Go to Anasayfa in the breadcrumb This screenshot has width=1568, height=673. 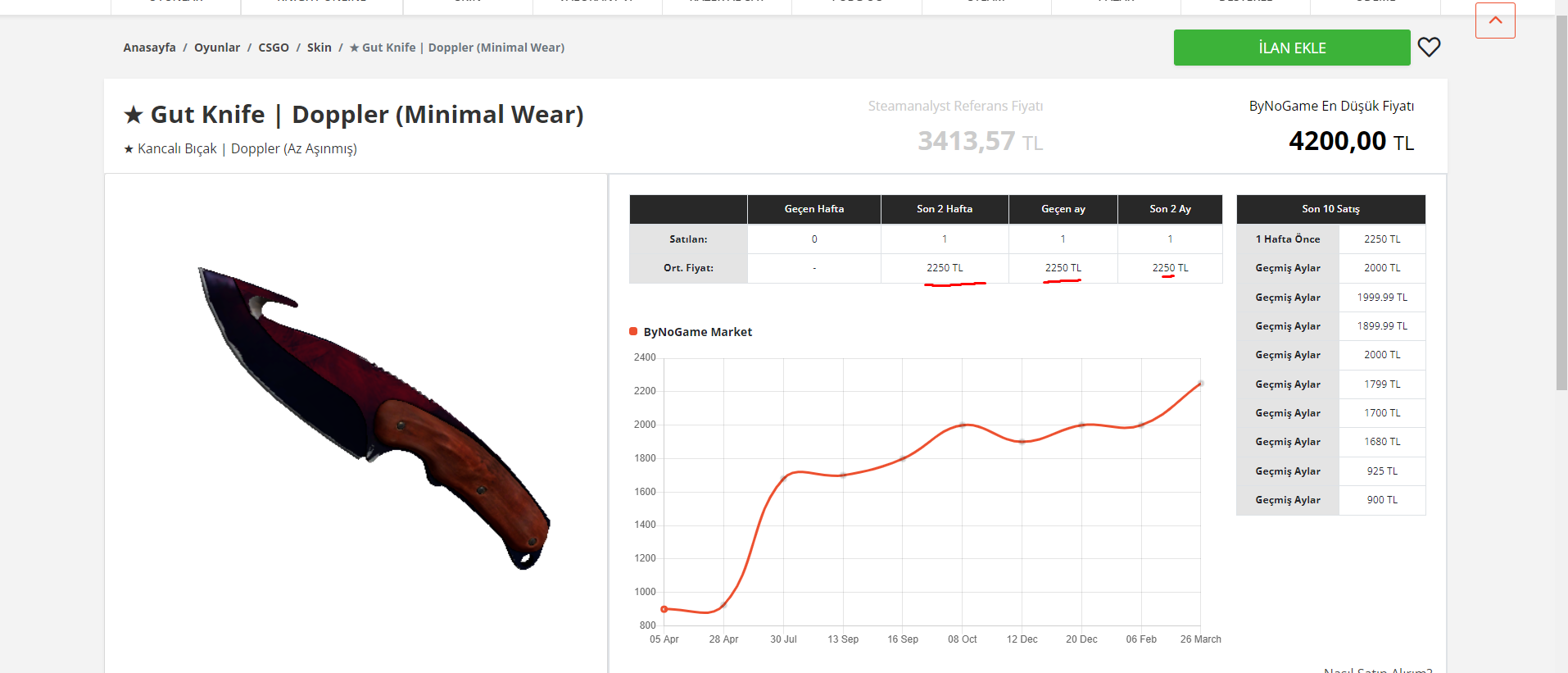tap(149, 48)
